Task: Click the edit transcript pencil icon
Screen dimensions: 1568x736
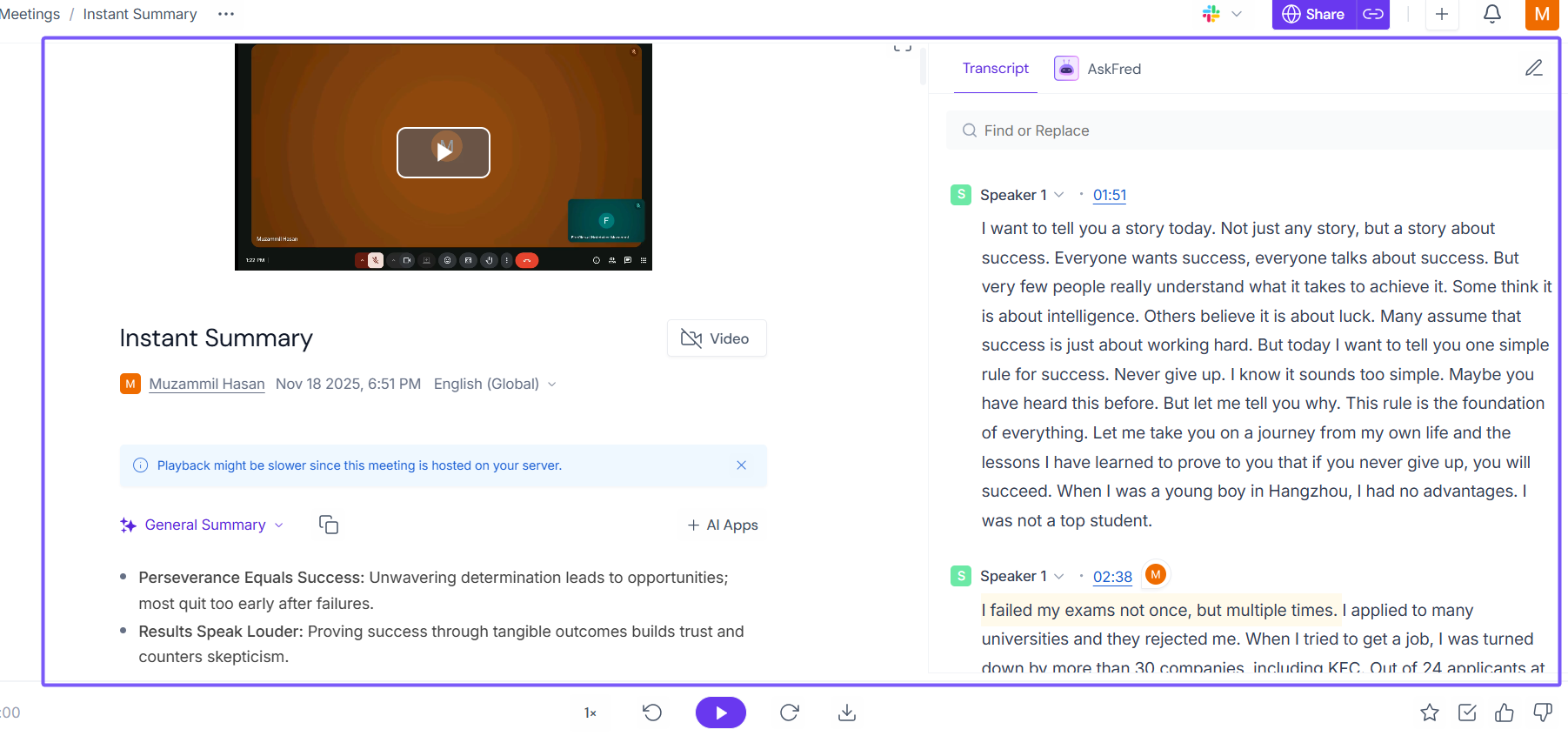Action: 1533,68
